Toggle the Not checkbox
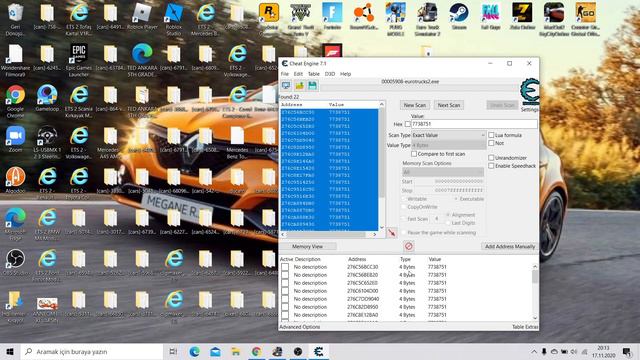 point(491,143)
